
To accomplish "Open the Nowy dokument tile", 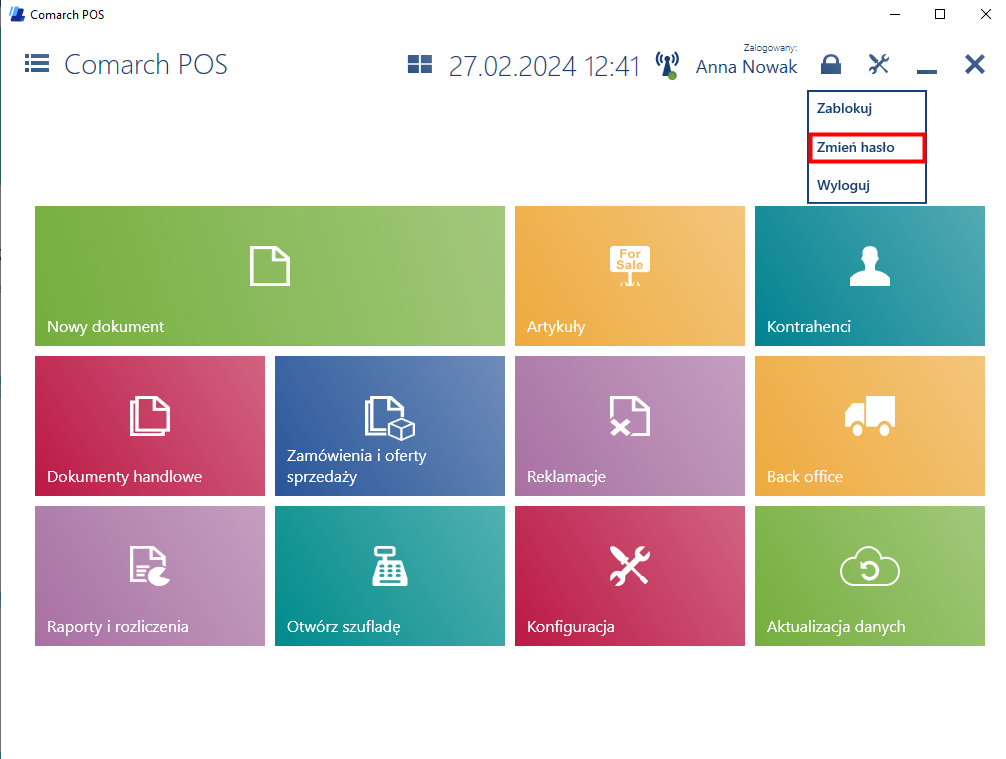I will click(269, 276).
